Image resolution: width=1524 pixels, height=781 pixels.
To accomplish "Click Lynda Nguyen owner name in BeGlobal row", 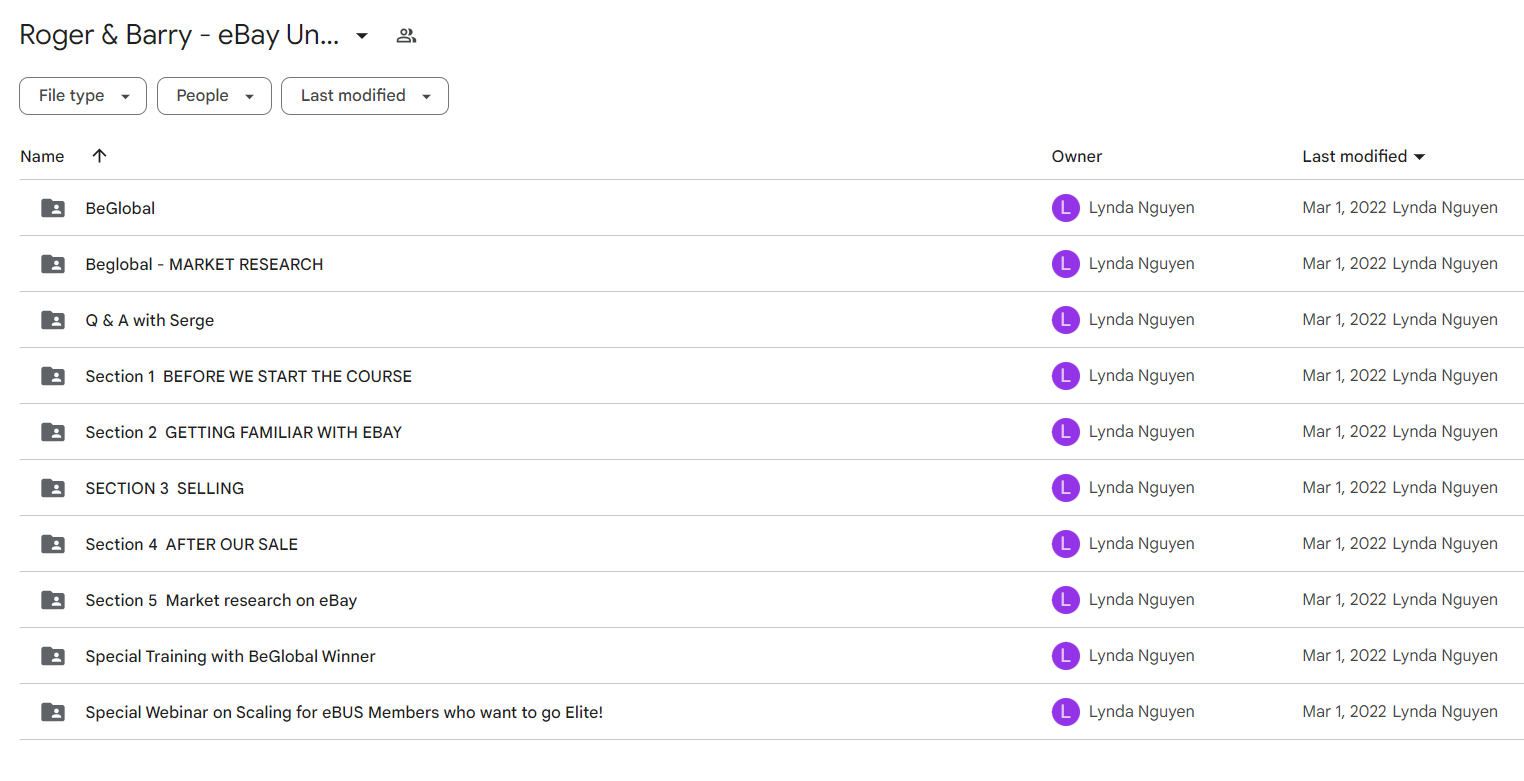I will pyautogui.click(x=1141, y=208).
